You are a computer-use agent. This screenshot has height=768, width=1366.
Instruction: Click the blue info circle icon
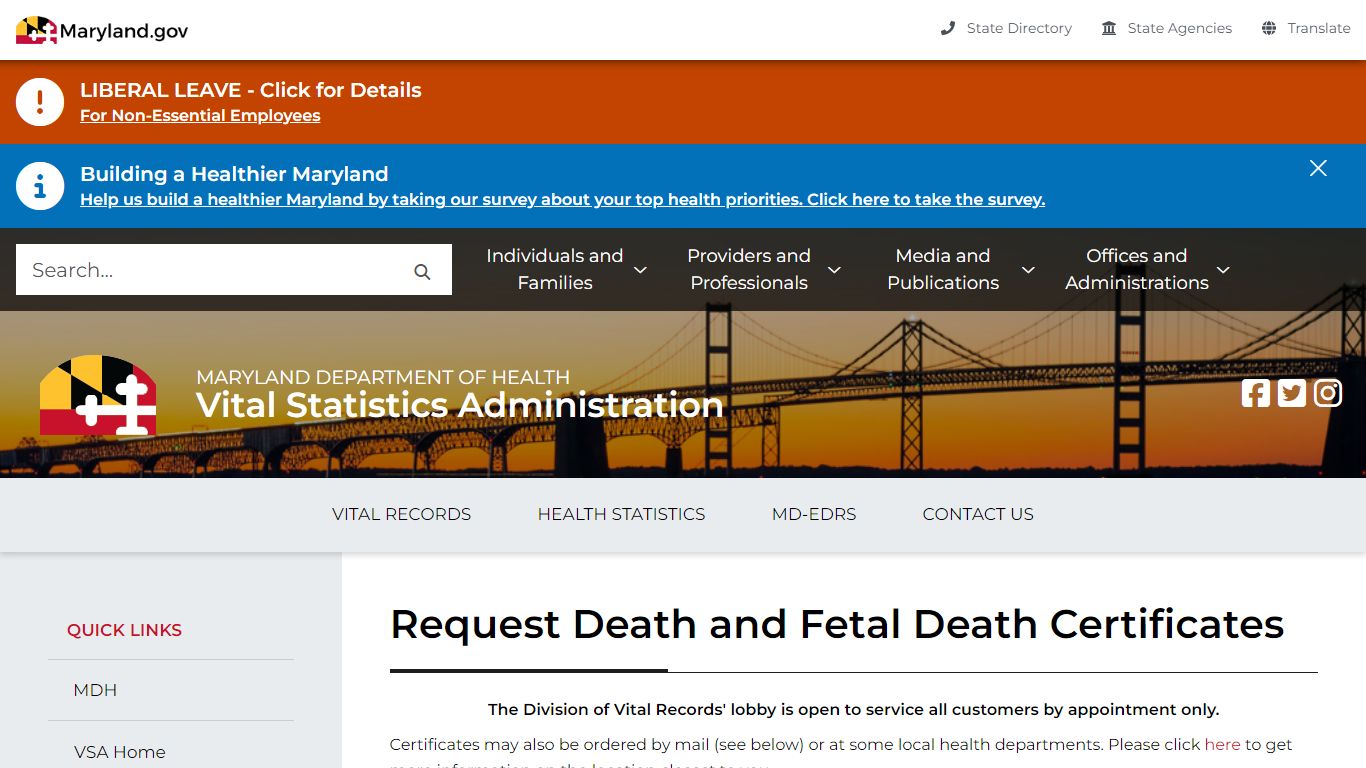[x=40, y=186]
